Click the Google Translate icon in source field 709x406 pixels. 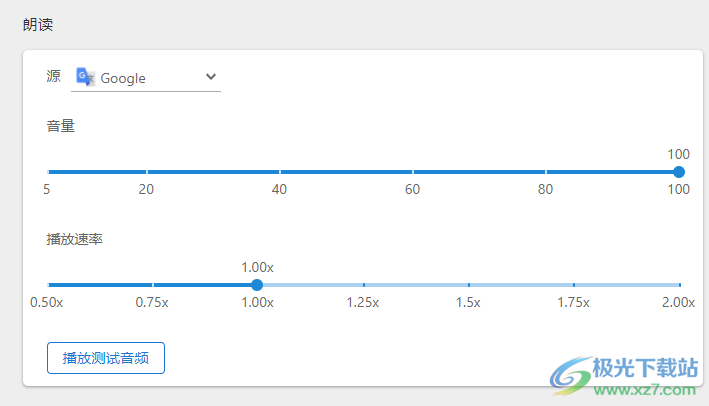pos(85,78)
